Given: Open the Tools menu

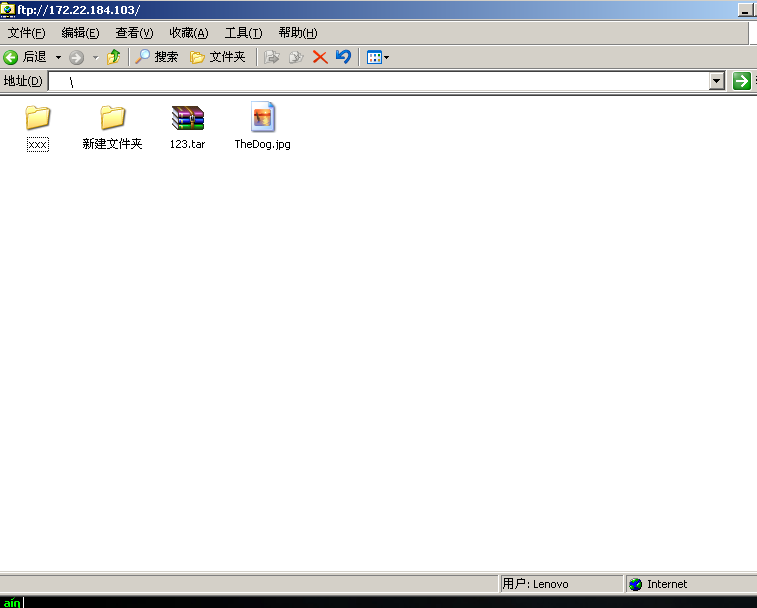Looking at the screenshot, I should coord(243,33).
